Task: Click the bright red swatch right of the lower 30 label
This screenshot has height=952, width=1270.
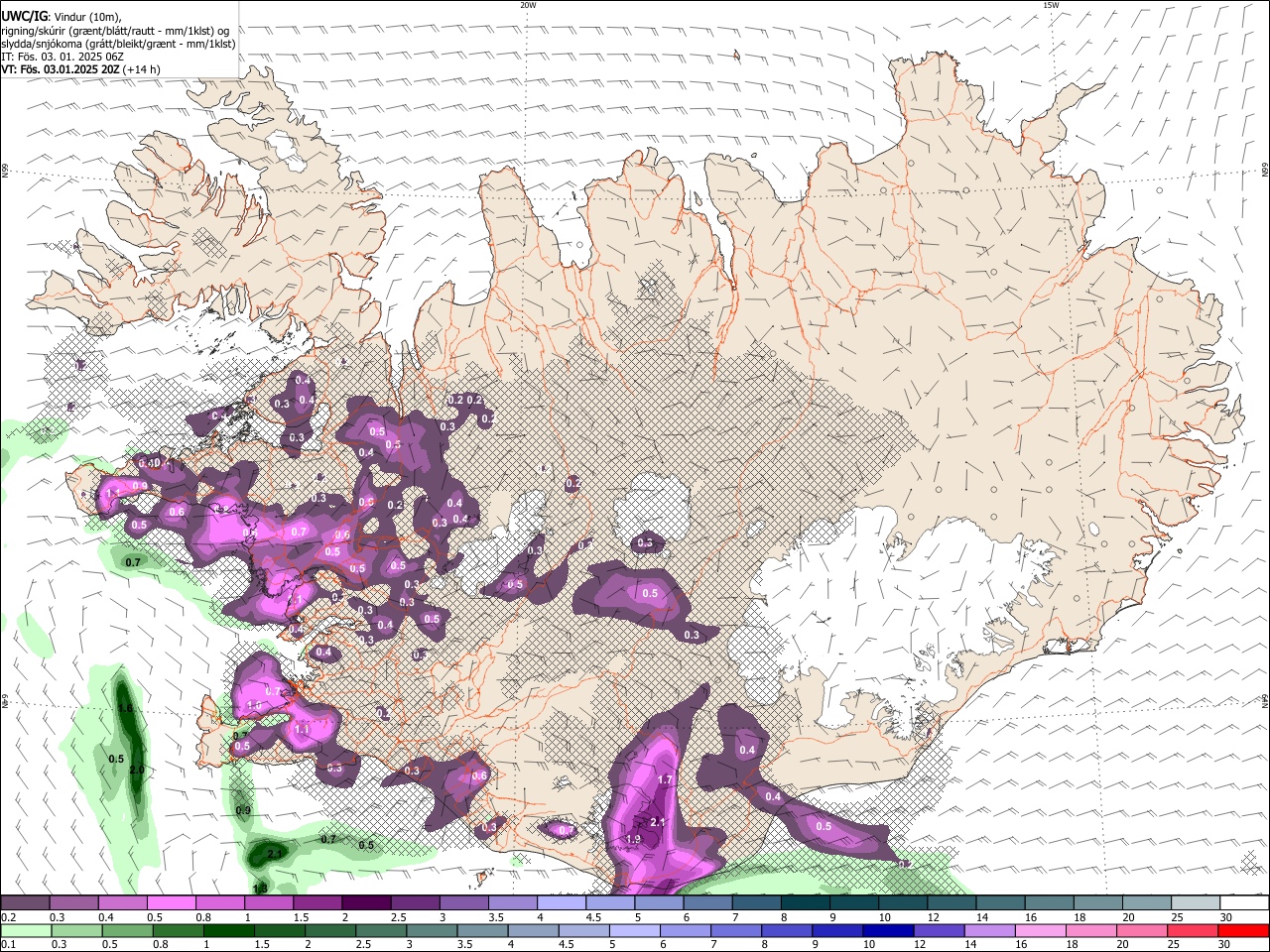Action: coord(1243,930)
